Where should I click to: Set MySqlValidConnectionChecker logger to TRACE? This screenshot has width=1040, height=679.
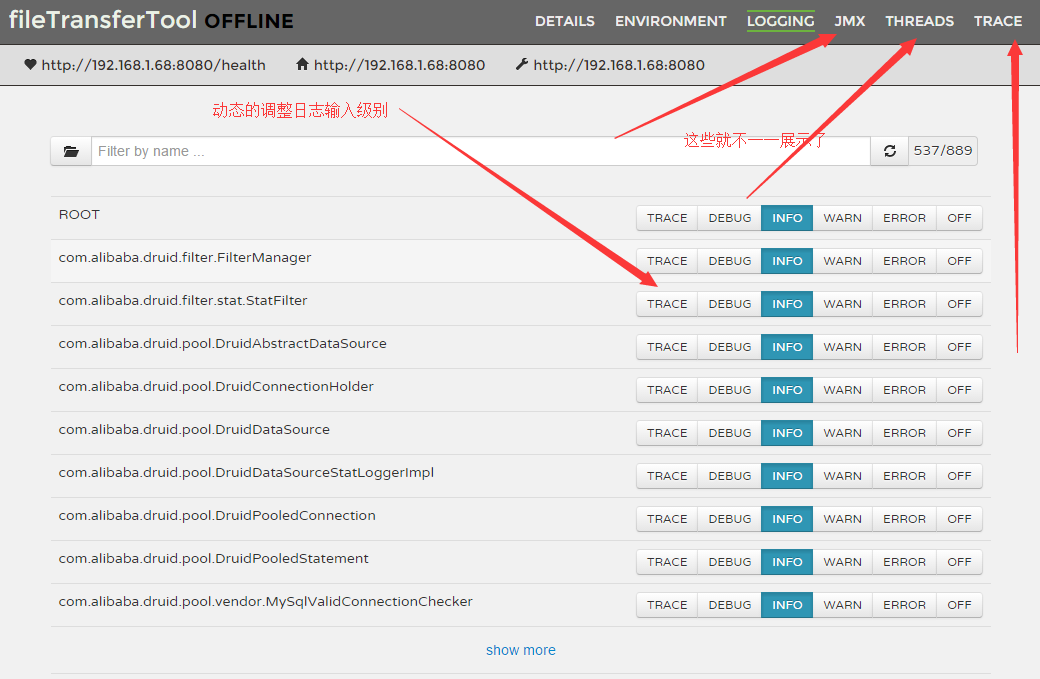click(x=667, y=605)
